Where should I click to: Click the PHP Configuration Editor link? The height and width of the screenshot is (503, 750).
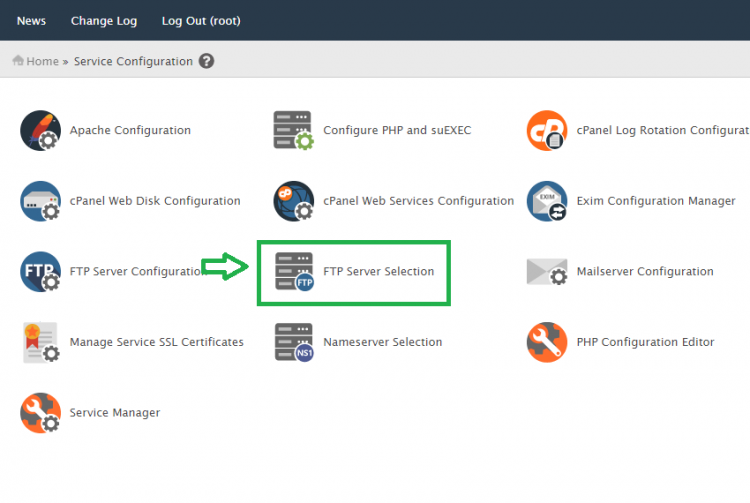coord(645,342)
